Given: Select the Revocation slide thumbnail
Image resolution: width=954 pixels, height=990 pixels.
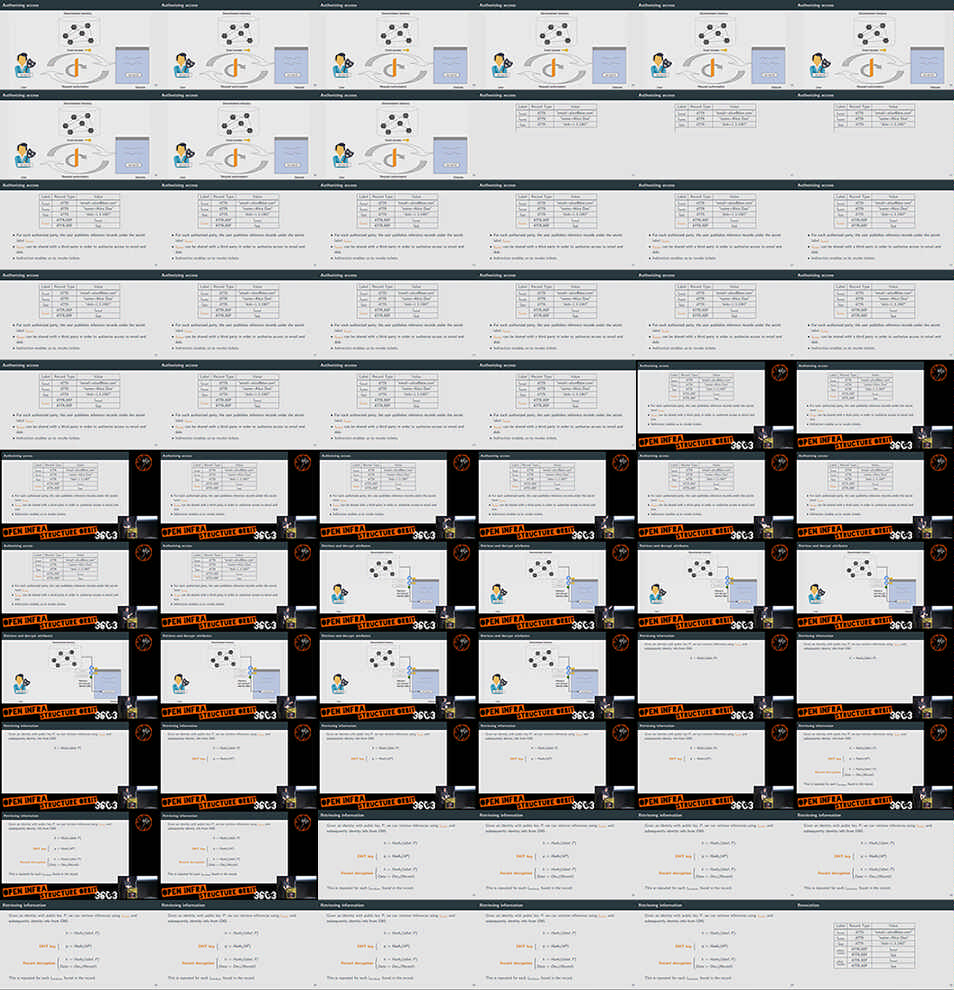Looking at the screenshot, I should click(875, 945).
